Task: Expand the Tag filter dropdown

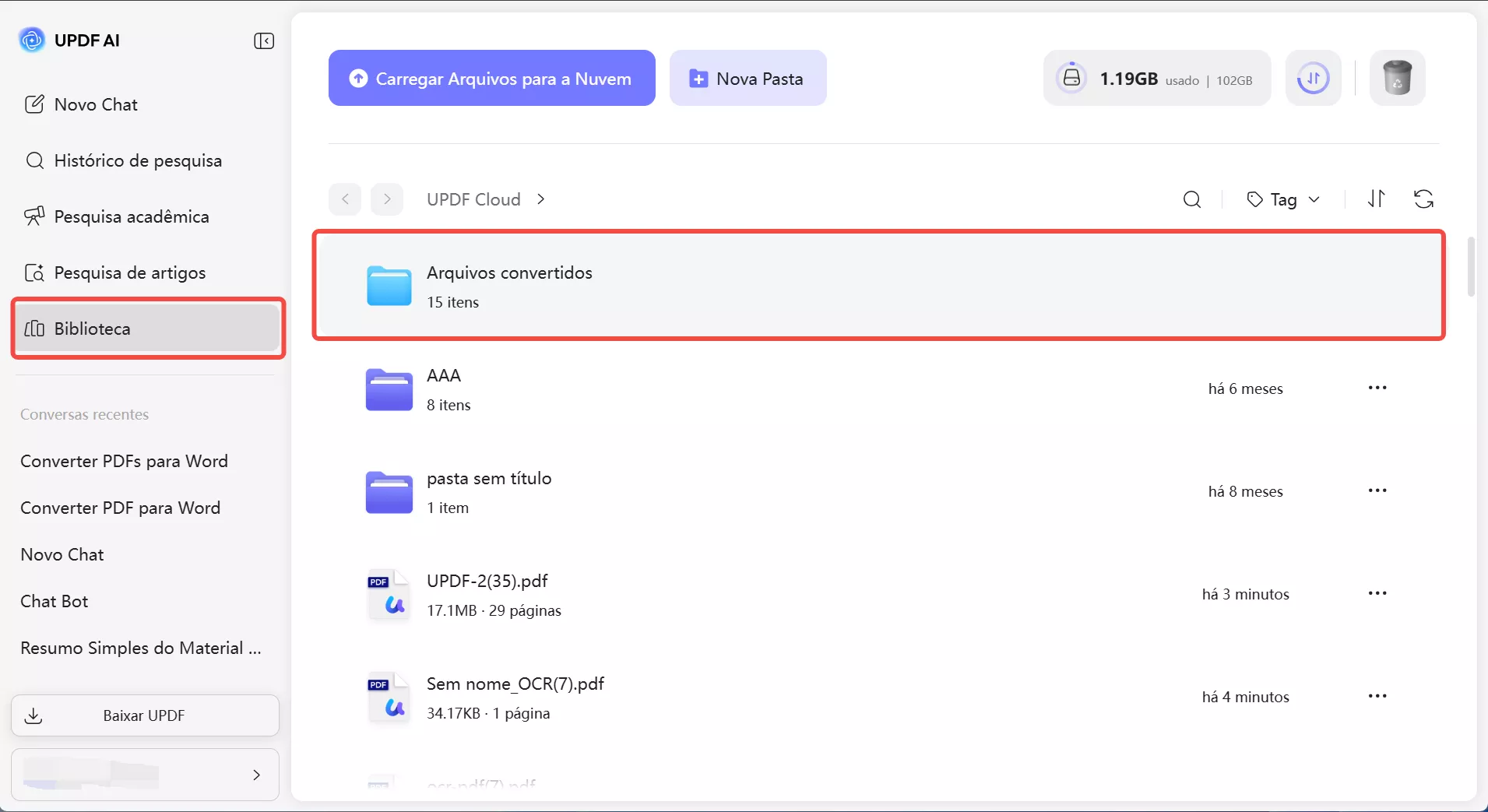Action: (1283, 200)
